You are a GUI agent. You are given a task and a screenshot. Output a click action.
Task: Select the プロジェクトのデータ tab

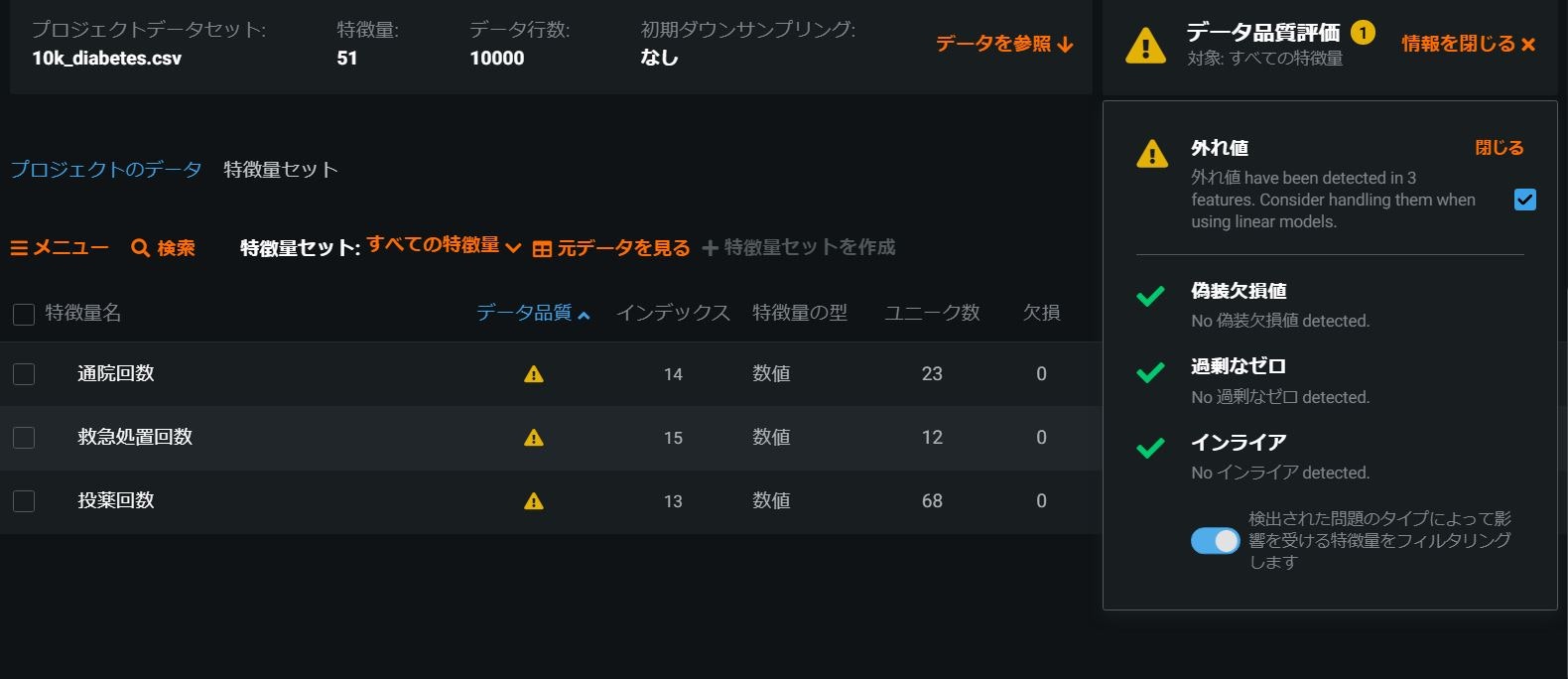tap(104, 170)
